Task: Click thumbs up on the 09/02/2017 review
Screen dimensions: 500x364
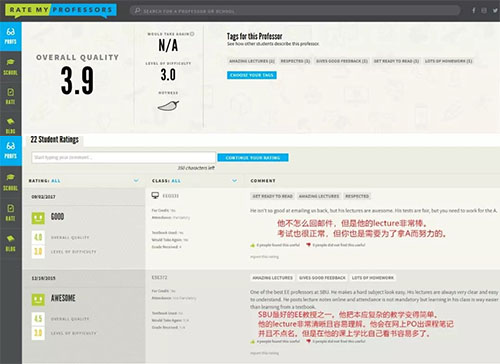Action: (x=253, y=245)
